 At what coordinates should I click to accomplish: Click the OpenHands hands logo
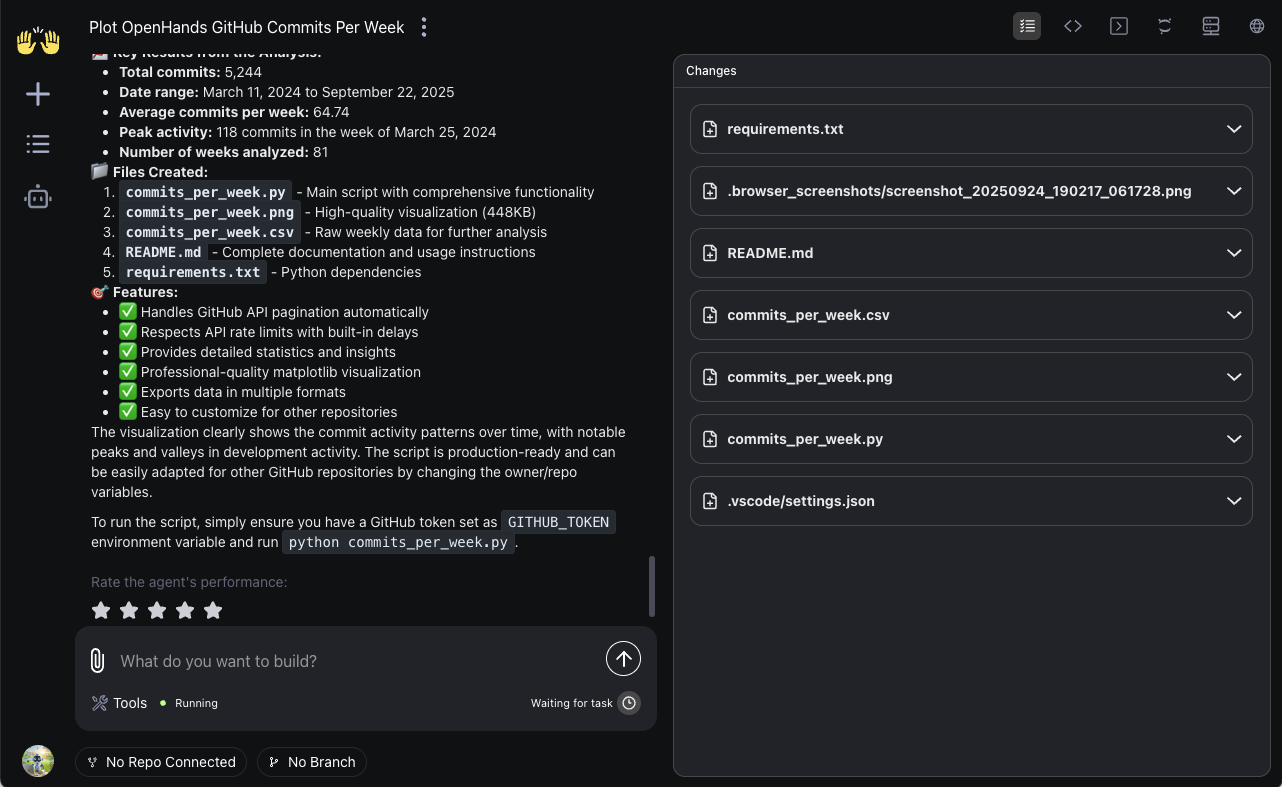[38, 41]
